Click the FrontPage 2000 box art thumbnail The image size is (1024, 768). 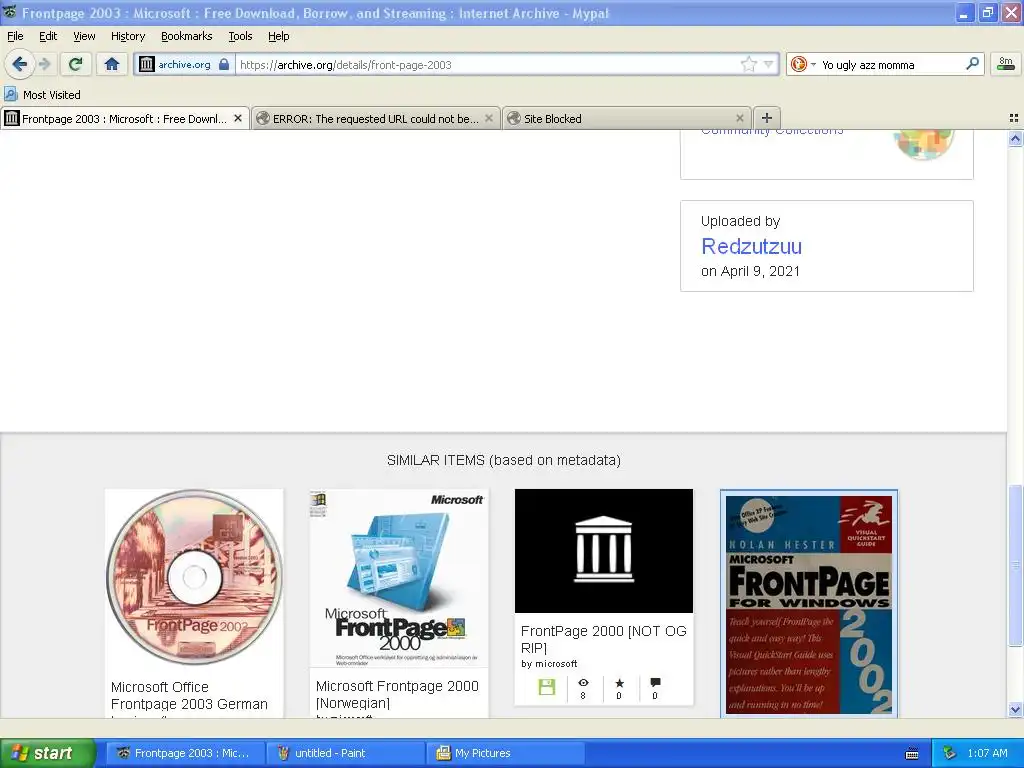point(399,579)
